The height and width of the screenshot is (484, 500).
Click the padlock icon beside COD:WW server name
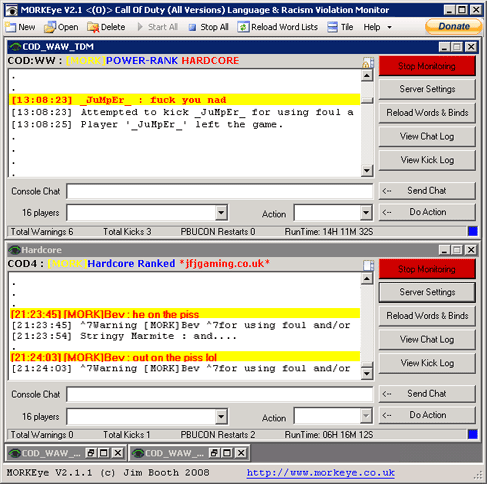[x=368, y=62]
